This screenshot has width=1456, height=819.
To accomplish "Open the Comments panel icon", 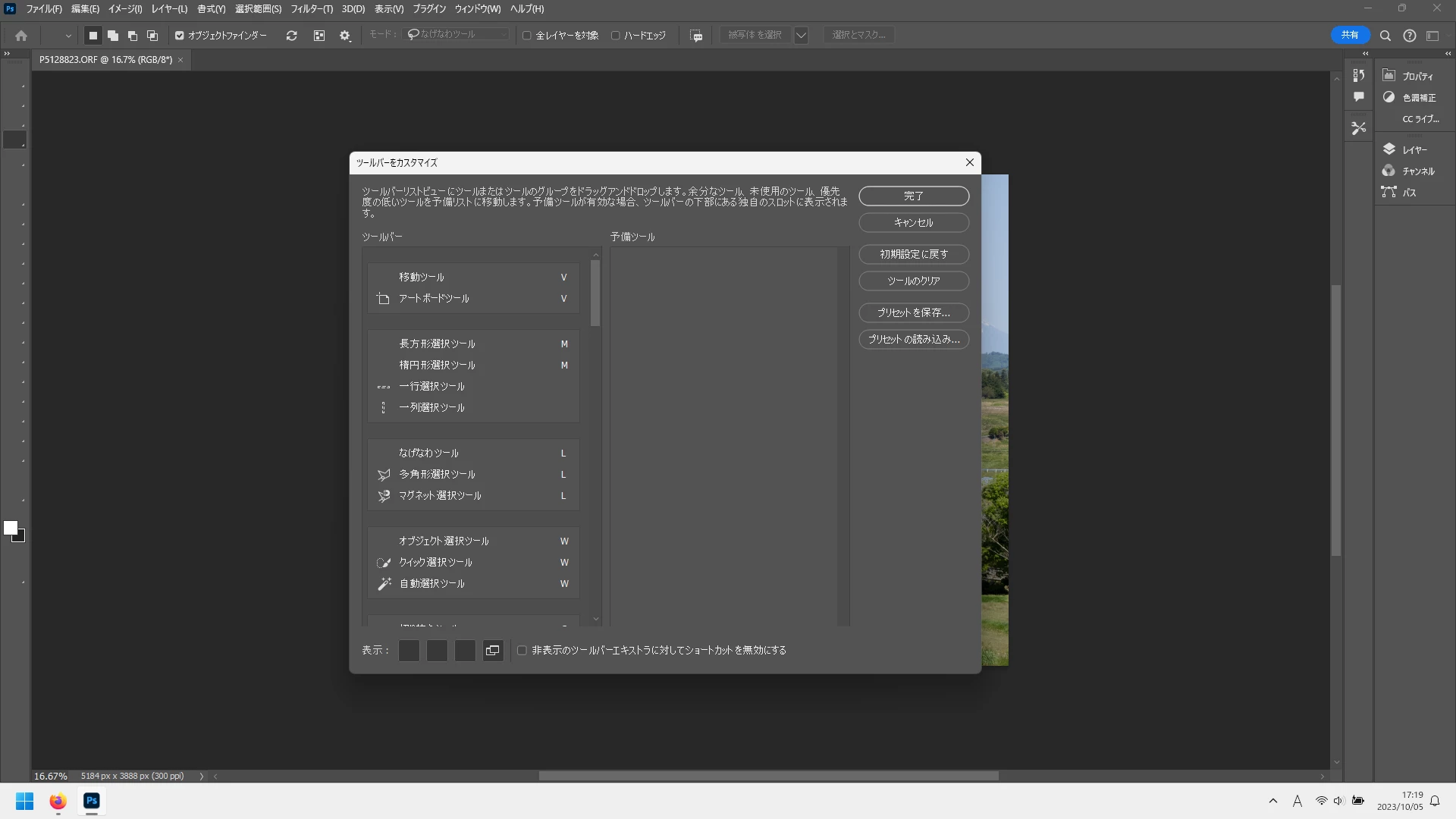I will [1358, 97].
